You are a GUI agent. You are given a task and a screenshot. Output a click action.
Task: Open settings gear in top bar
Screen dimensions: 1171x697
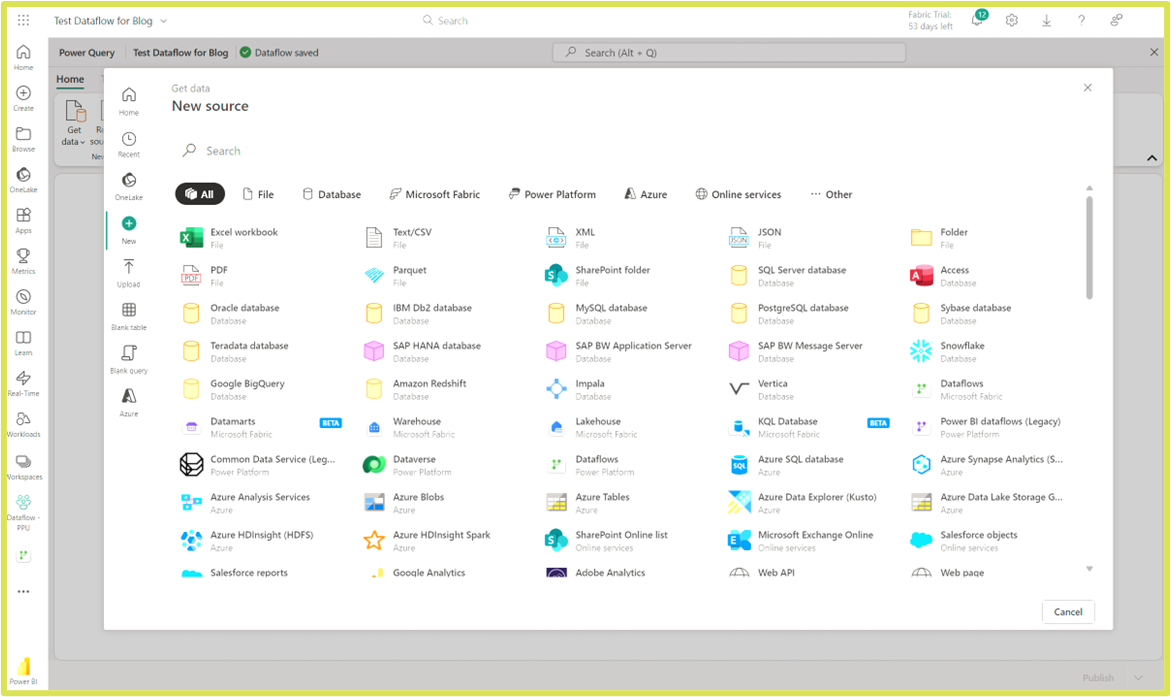point(1011,20)
